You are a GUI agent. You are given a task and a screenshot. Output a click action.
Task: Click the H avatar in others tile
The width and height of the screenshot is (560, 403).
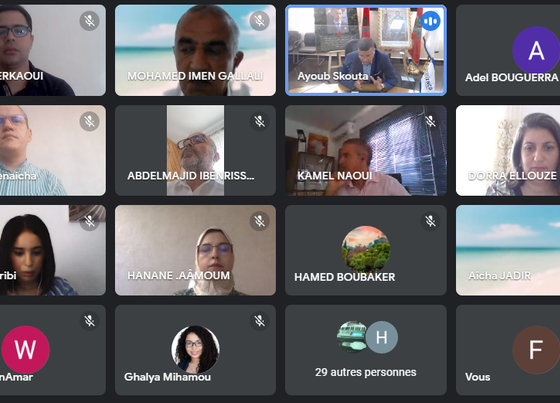point(381,337)
